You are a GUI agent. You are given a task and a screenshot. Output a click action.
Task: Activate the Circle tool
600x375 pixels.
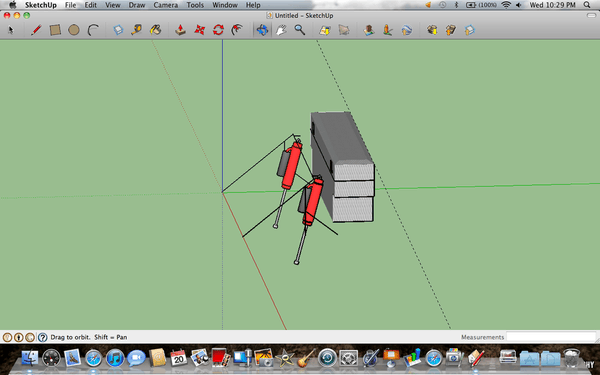pyautogui.click(x=73, y=30)
